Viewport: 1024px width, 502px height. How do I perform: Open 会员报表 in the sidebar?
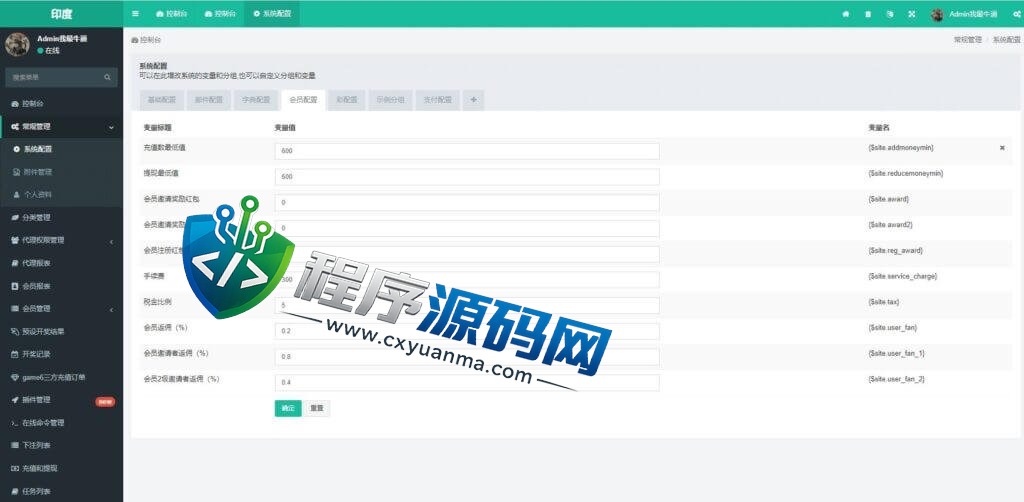click(61, 286)
